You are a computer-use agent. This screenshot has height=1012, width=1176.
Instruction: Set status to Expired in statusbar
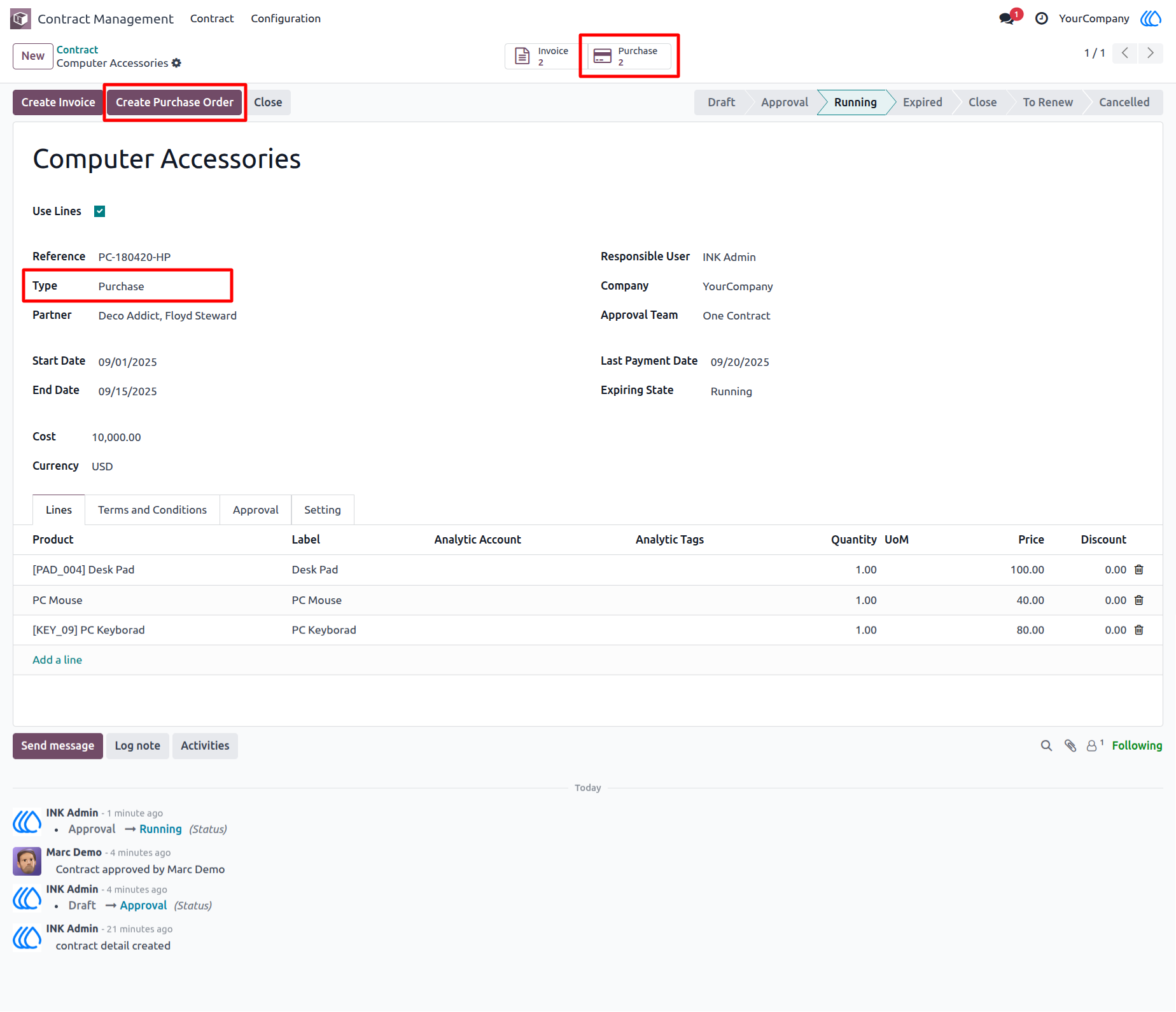(x=922, y=102)
